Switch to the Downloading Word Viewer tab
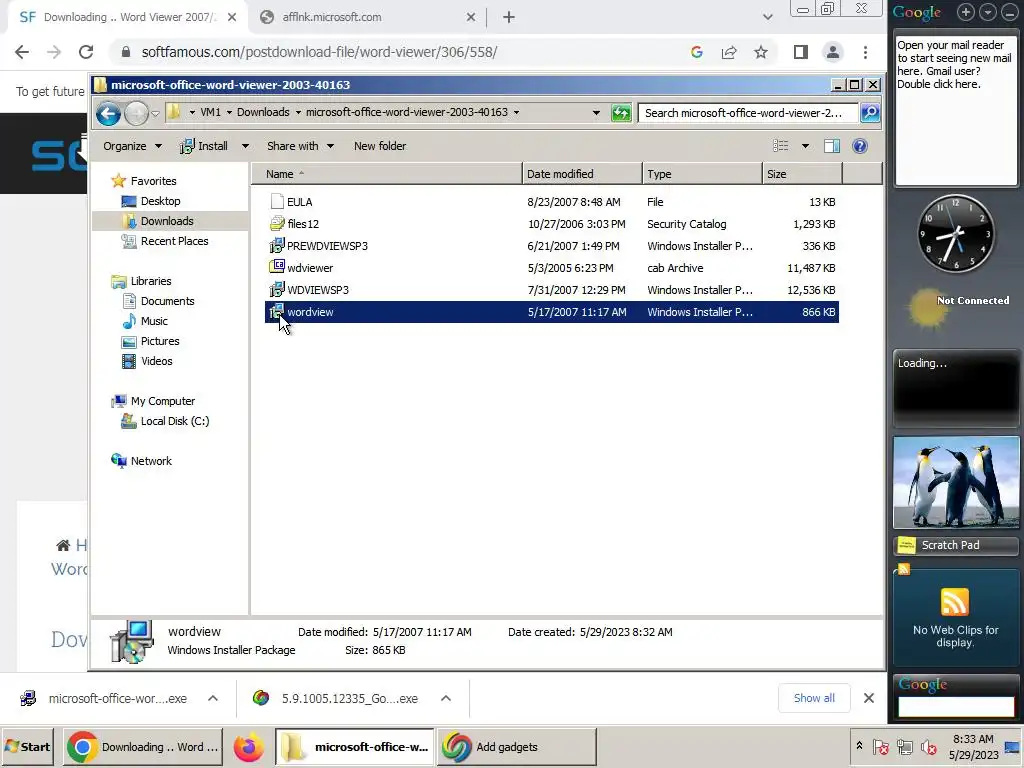 click(127, 17)
